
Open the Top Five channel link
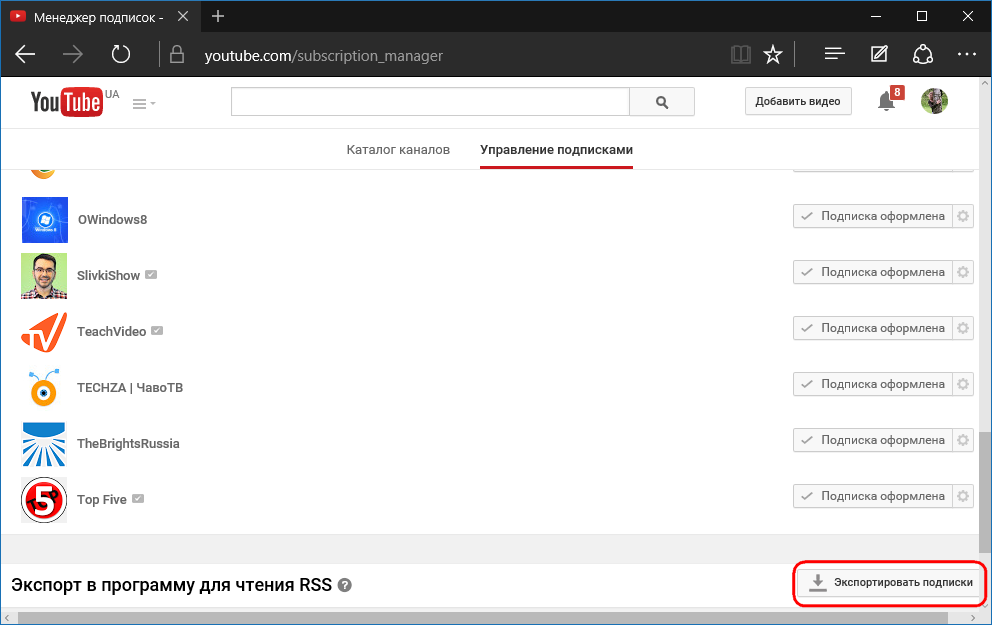(x=102, y=500)
